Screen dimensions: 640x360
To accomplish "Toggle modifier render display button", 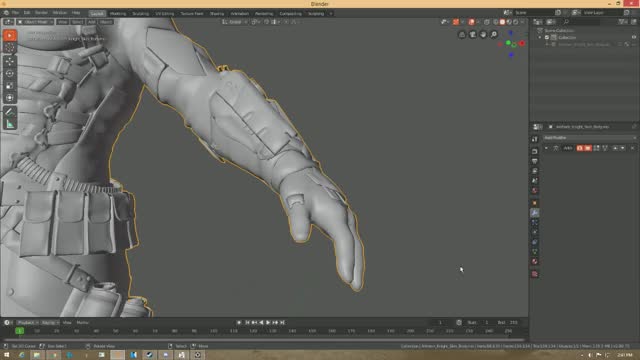I will [x=580, y=148].
